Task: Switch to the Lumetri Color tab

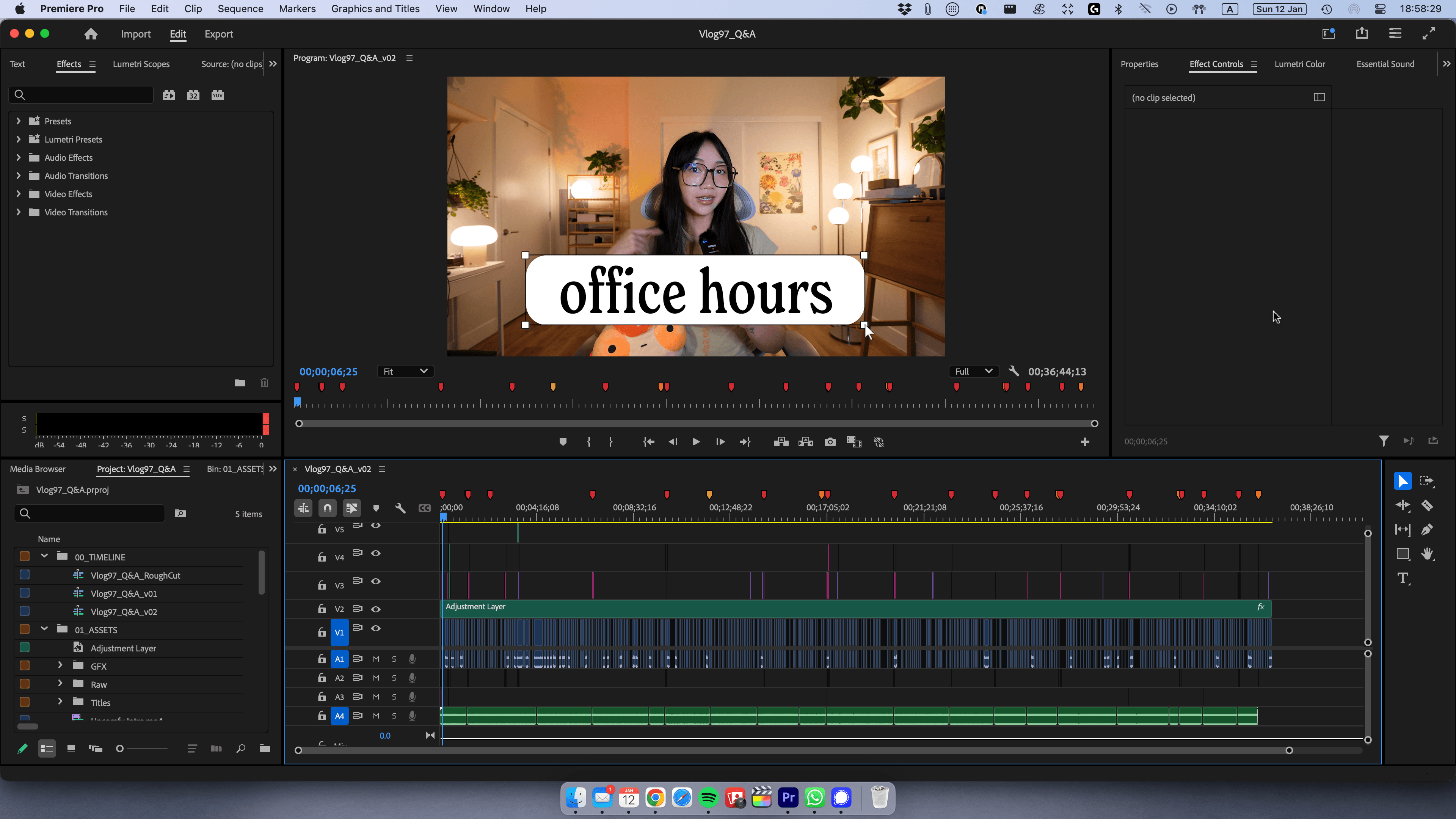Action: (1299, 64)
